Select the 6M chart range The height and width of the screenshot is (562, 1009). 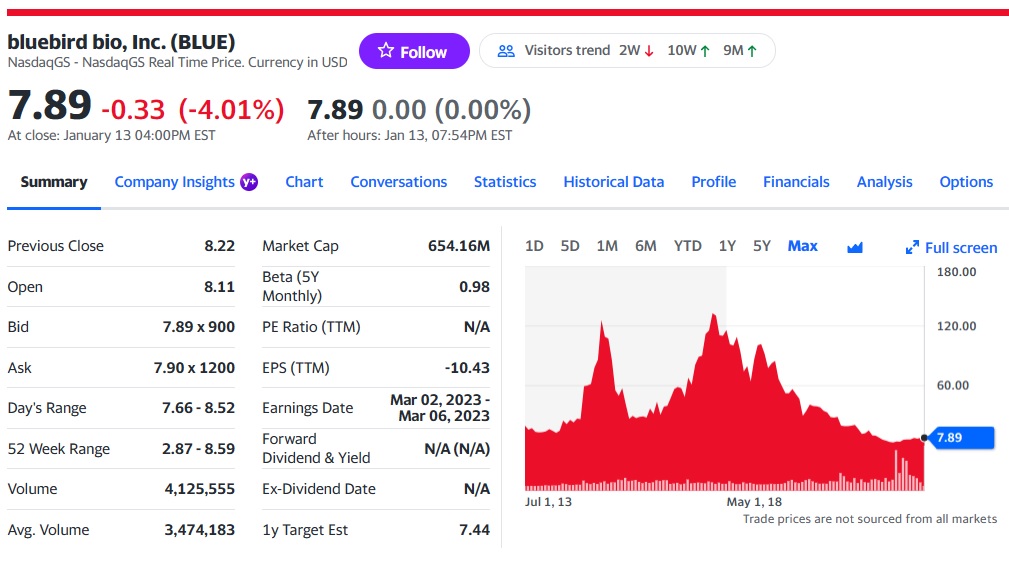pos(645,246)
